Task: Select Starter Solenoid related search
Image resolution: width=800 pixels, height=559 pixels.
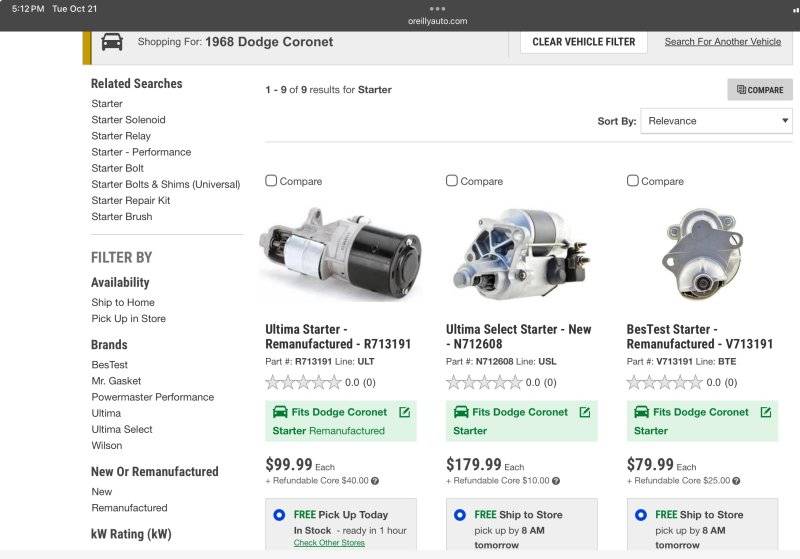Action: pos(128,120)
